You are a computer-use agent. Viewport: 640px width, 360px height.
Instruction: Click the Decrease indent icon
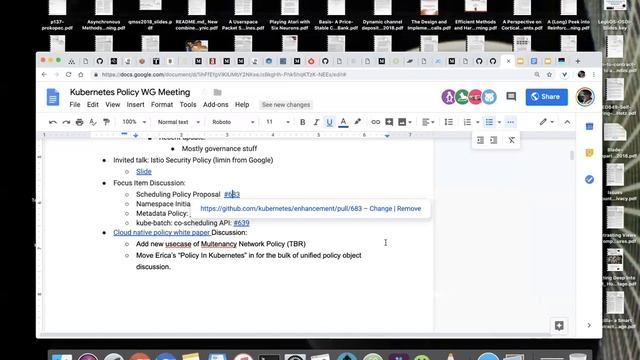click(480, 140)
